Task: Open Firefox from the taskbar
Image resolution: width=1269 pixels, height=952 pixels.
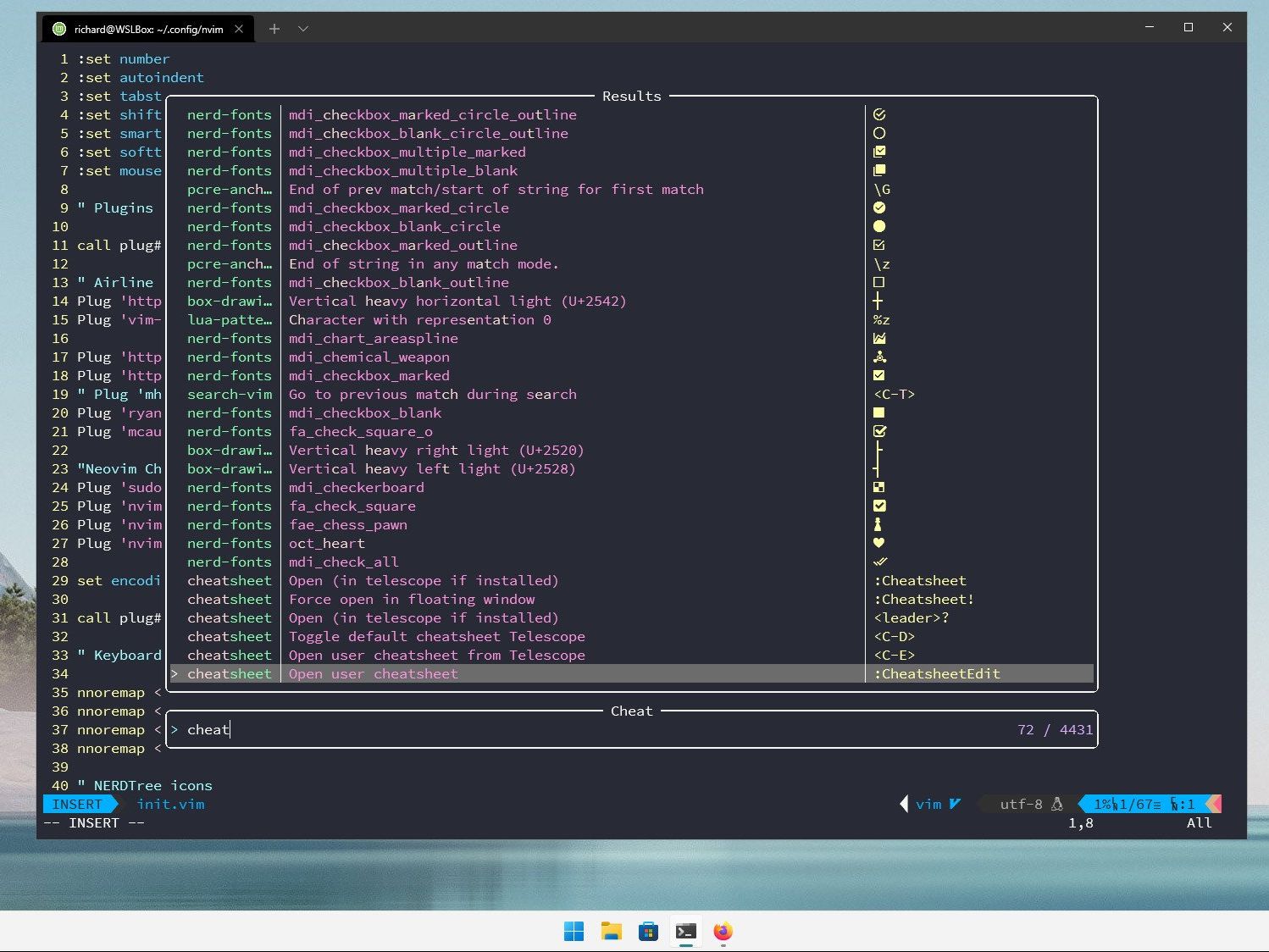Action: point(723,932)
